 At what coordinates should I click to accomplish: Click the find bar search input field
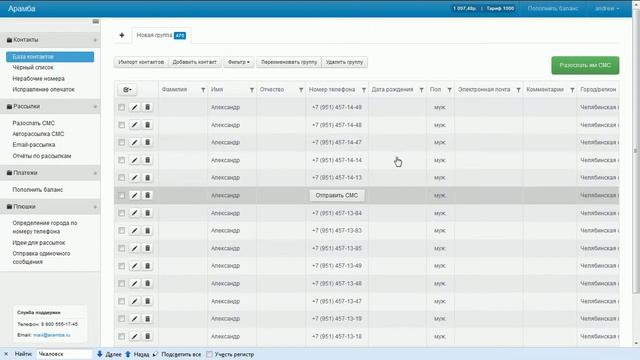coord(64,354)
